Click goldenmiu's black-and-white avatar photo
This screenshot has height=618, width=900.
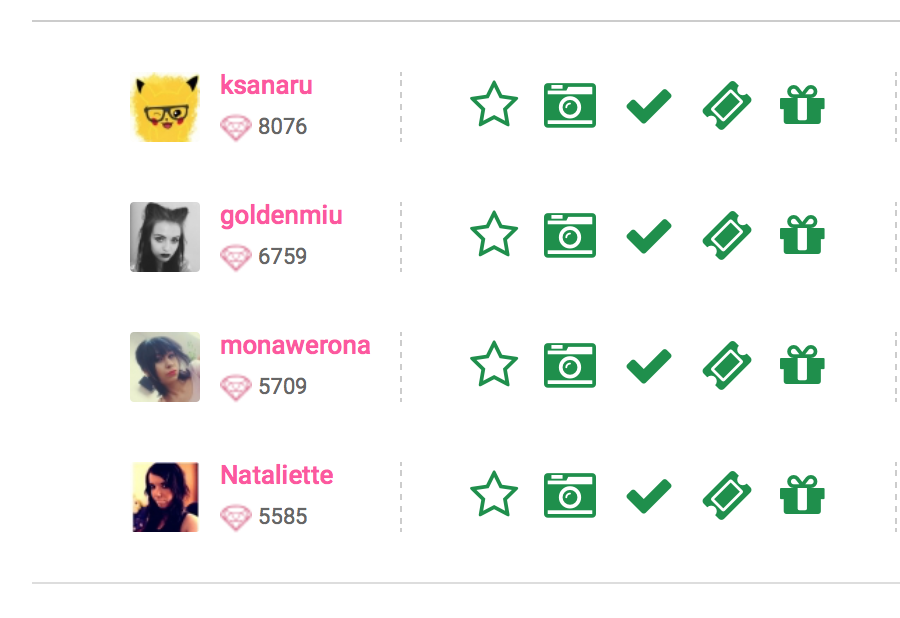click(165, 237)
